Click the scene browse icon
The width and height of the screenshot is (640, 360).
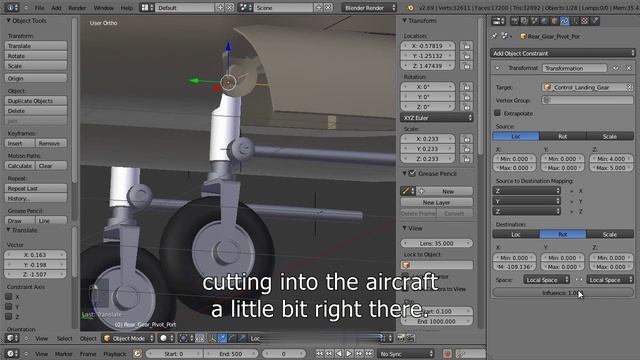[x=245, y=8]
